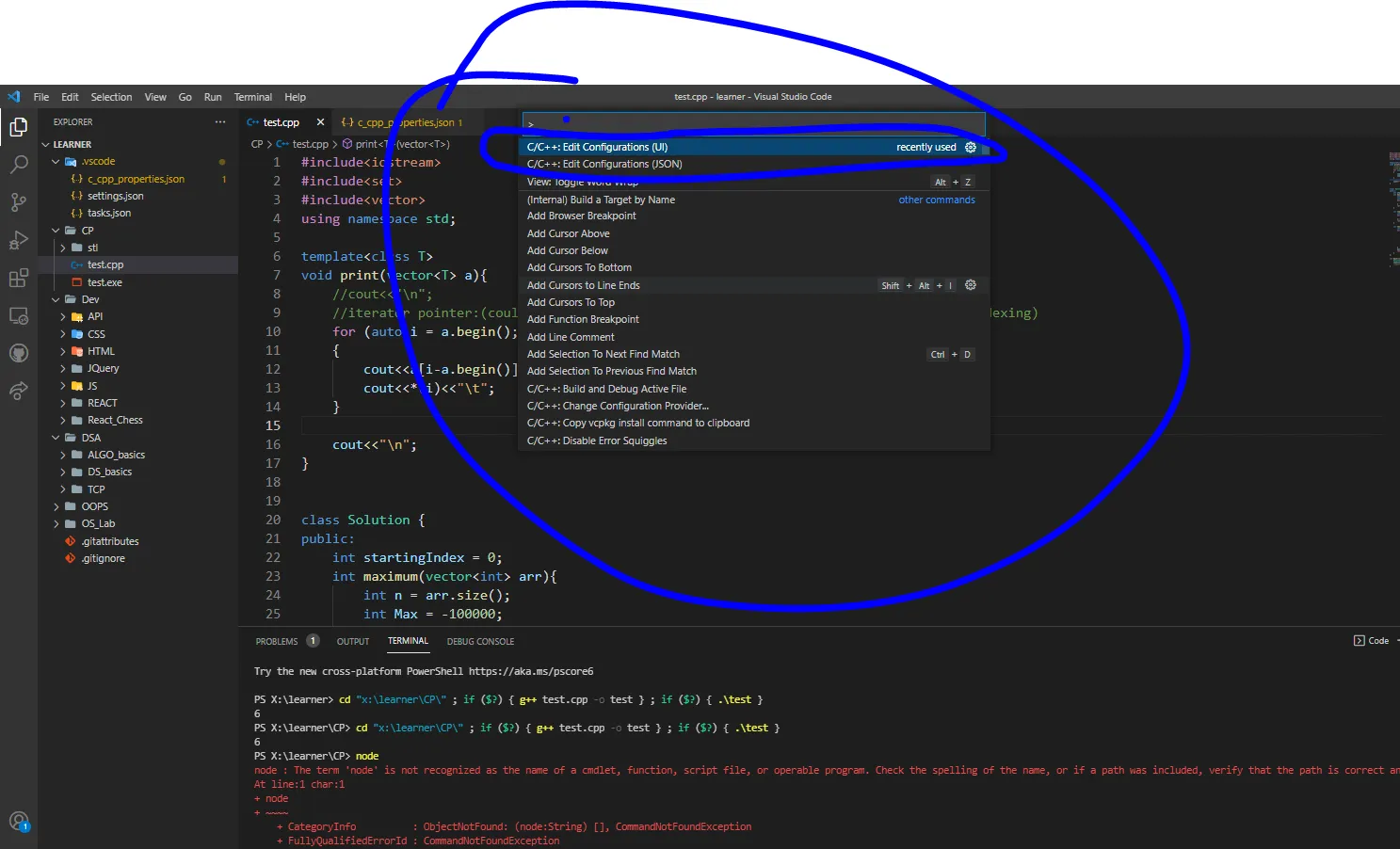The width and height of the screenshot is (1400, 849).
Task: Click the editor minimap
Action: [x=1393, y=207]
